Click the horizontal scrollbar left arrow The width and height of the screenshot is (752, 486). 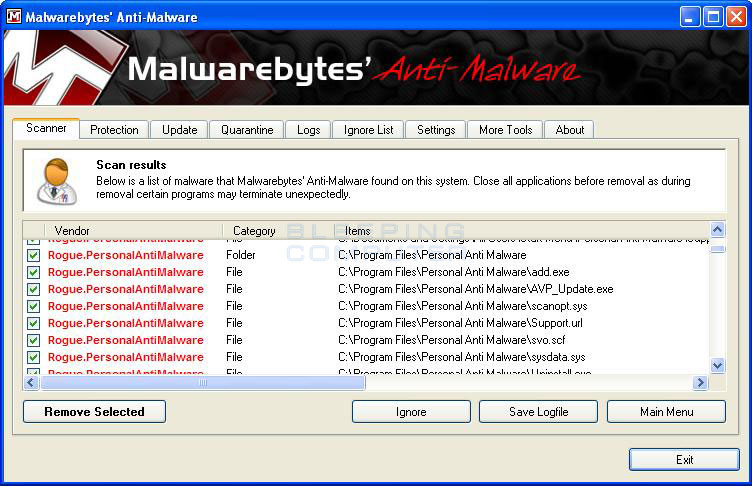(x=31, y=382)
